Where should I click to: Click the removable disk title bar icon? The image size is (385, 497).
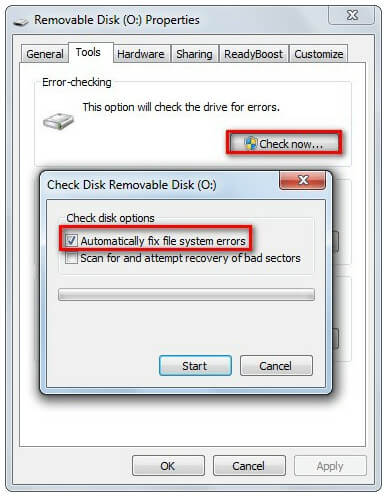[x=21, y=22]
